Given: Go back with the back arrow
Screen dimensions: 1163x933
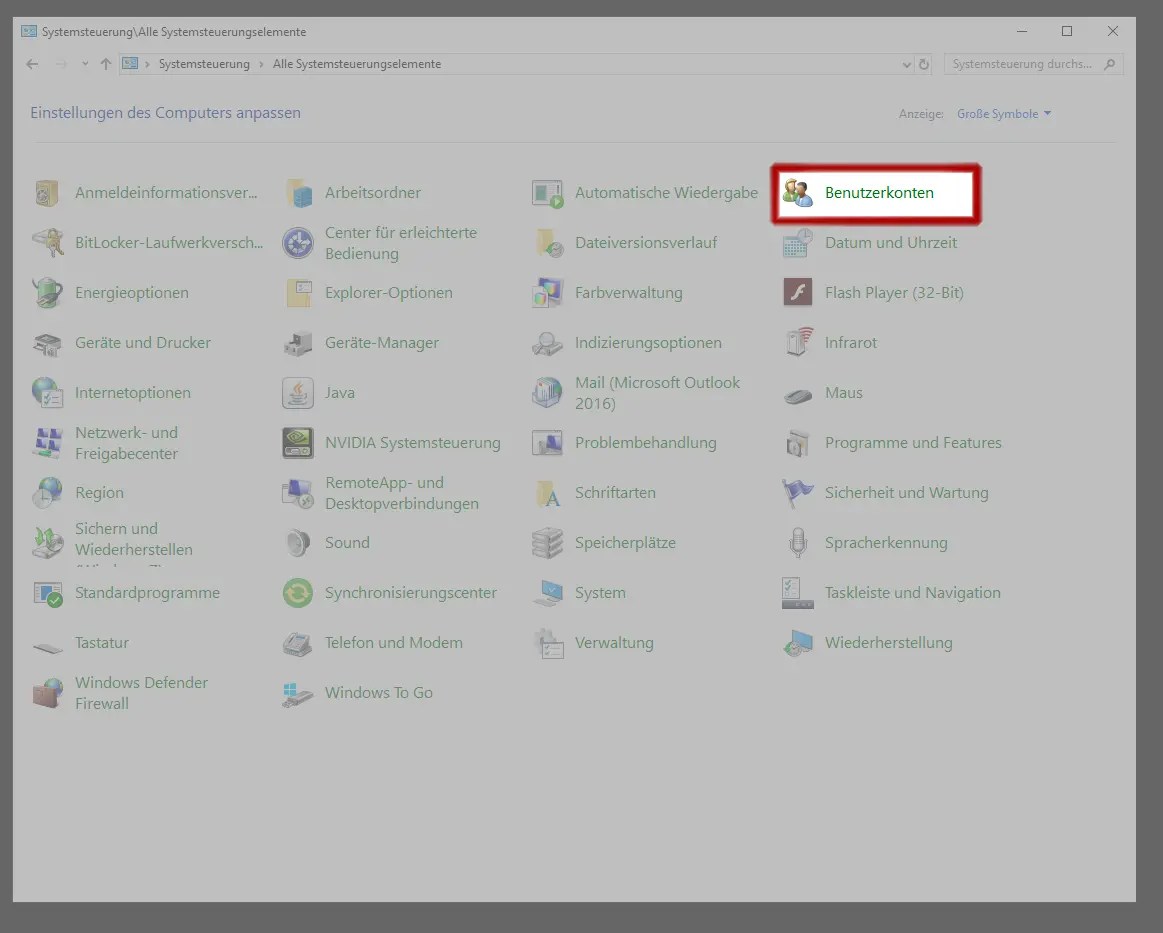Looking at the screenshot, I should tap(32, 64).
